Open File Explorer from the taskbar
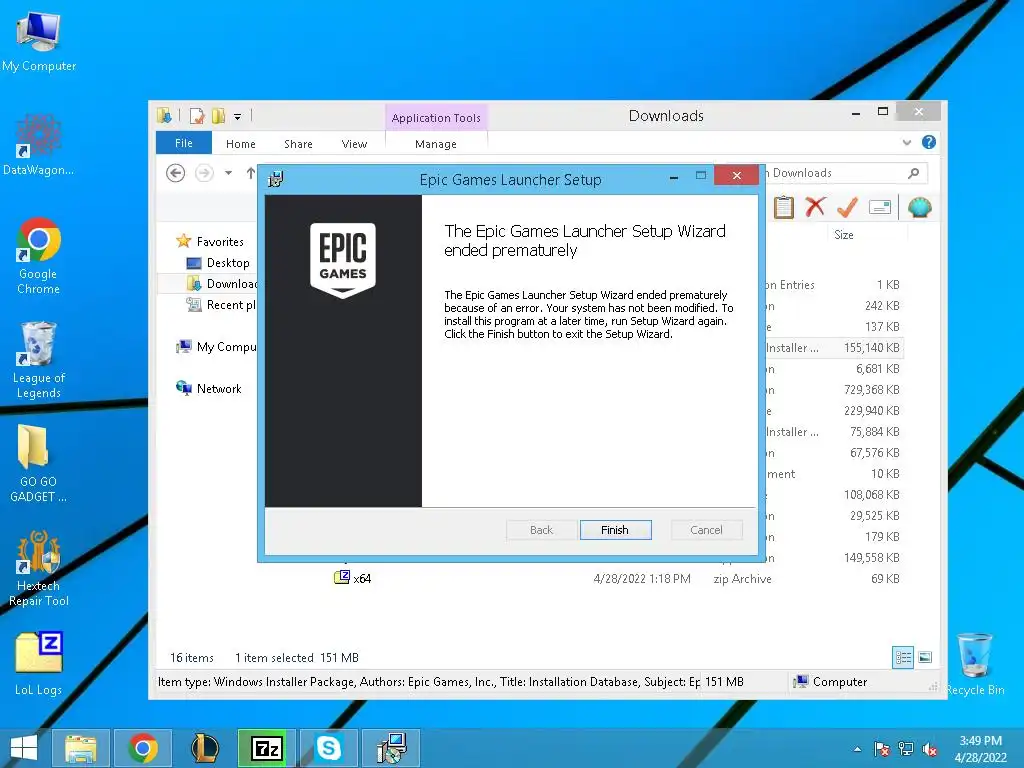 (x=81, y=748)
